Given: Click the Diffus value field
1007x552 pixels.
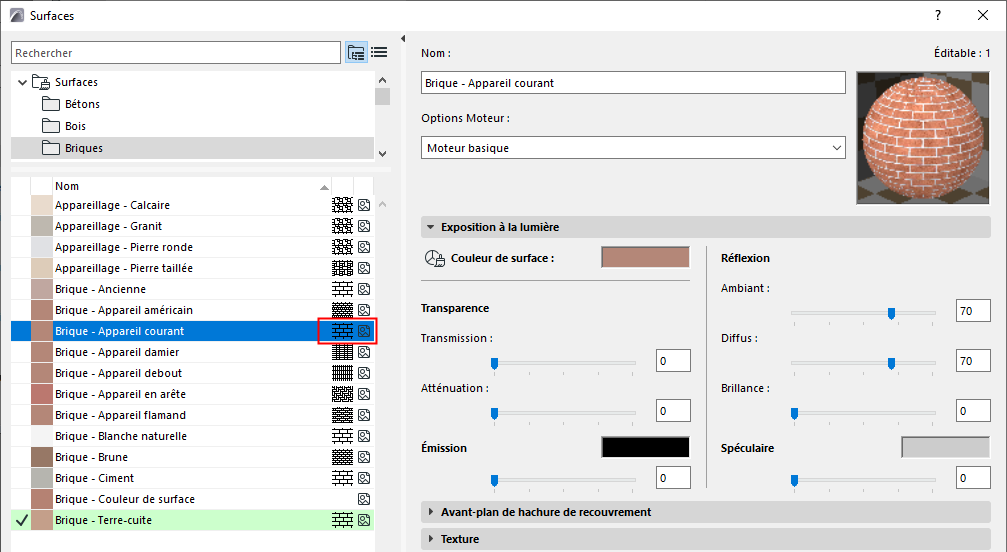Looking at the screenshot, I should (x=973, y=361).
